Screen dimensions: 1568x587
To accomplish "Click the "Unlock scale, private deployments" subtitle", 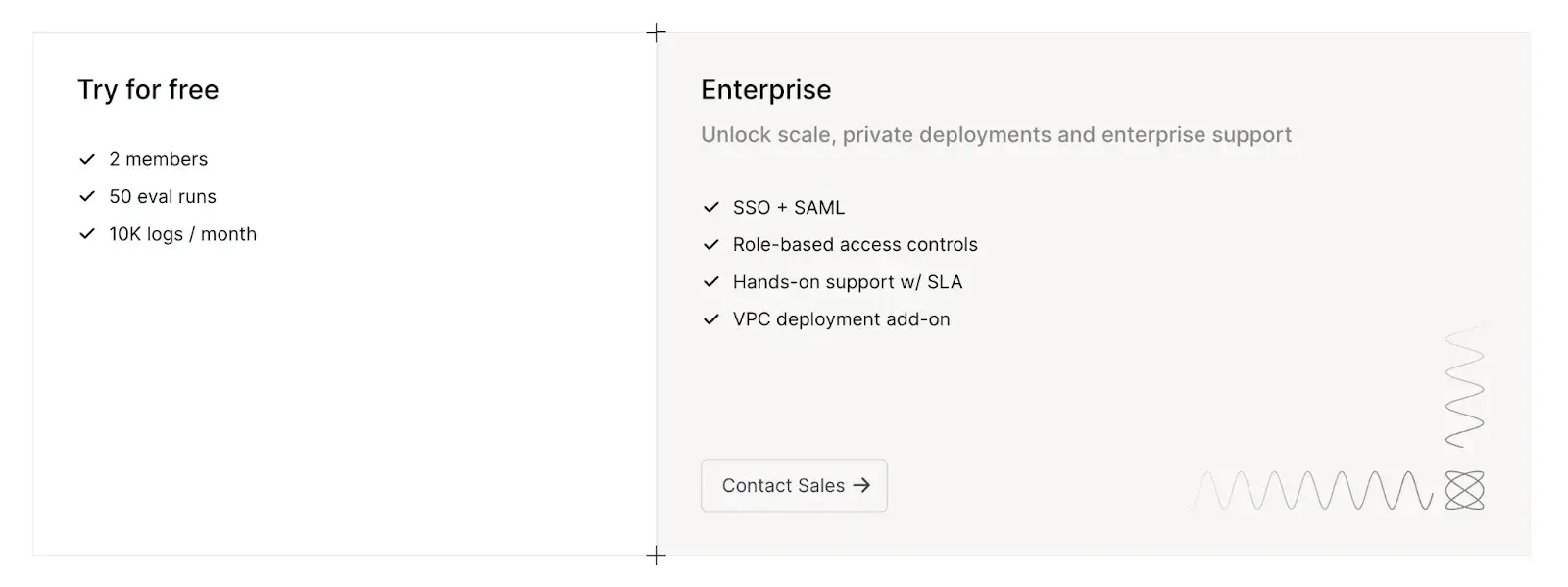I will 996,135.
